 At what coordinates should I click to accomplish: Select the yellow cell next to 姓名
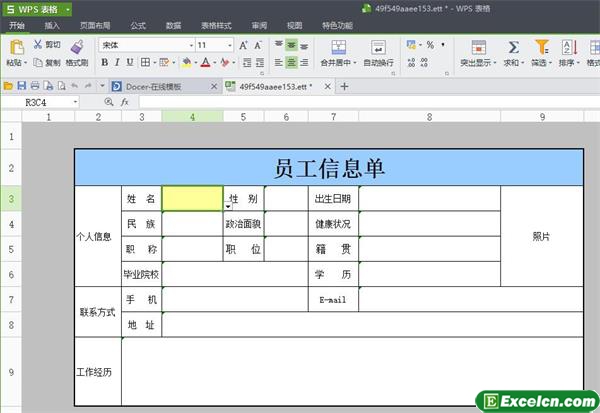pos(192,199)
